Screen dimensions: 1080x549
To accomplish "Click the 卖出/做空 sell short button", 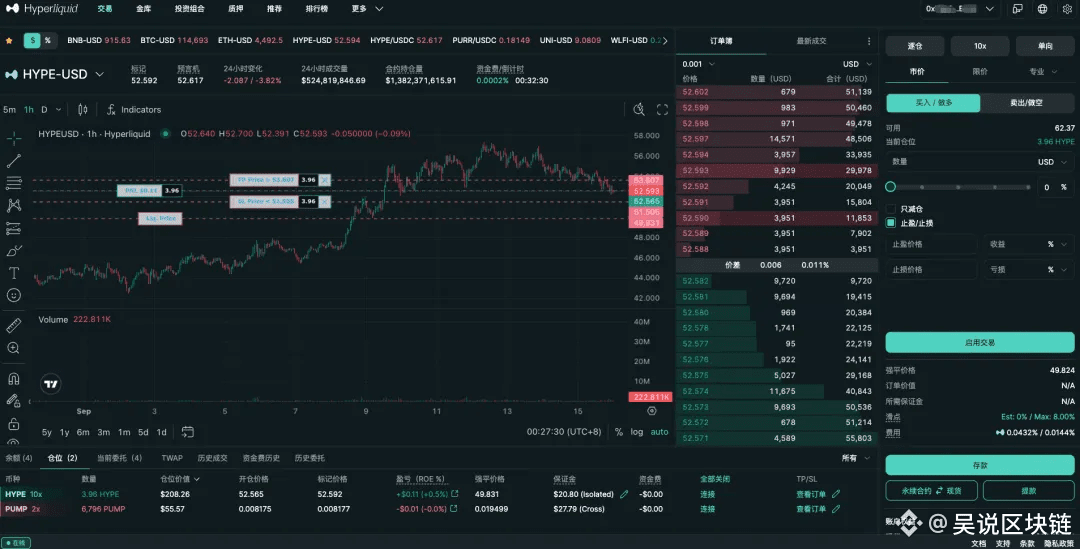I will point(1027,103).
